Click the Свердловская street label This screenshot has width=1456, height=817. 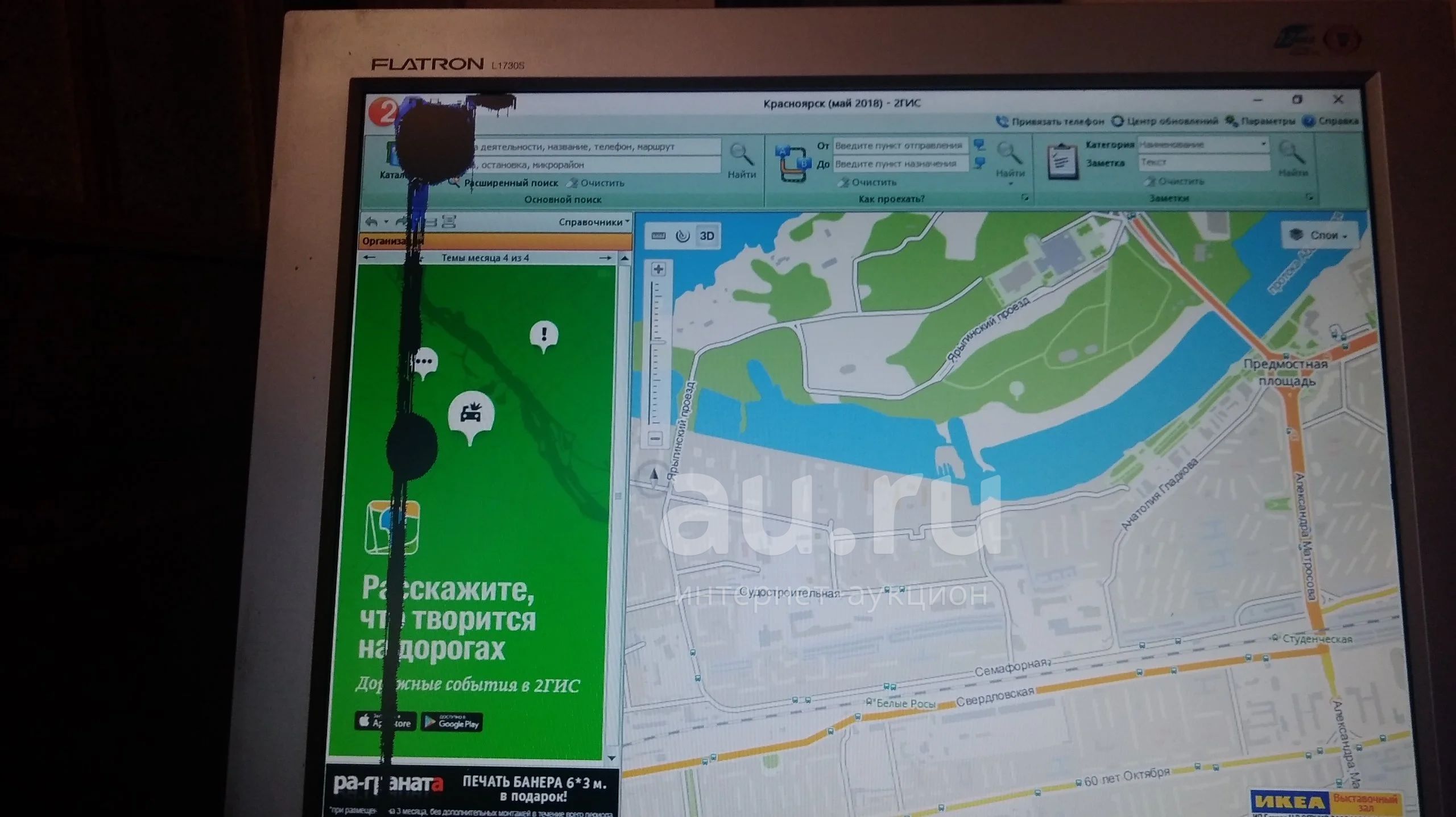995,698
